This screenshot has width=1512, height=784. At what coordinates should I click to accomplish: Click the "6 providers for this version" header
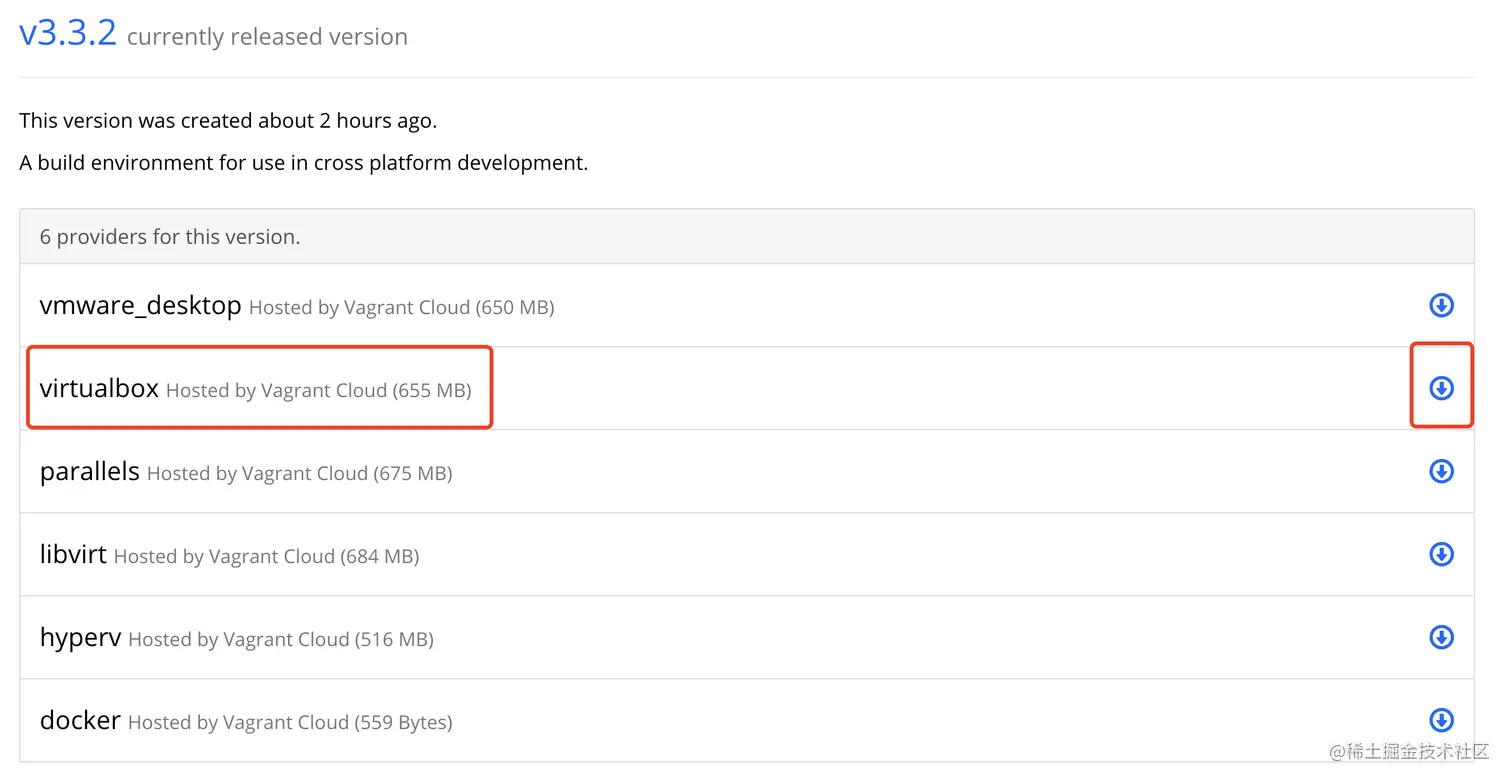pos(170,237)
